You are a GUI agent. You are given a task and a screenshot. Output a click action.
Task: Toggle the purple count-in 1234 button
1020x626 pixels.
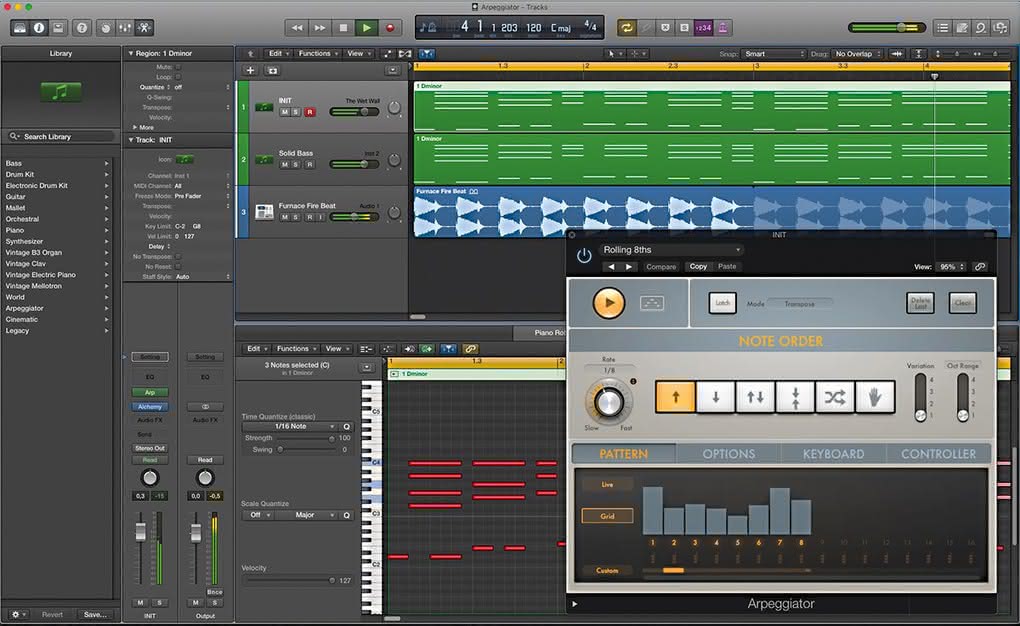click(703, 28)
